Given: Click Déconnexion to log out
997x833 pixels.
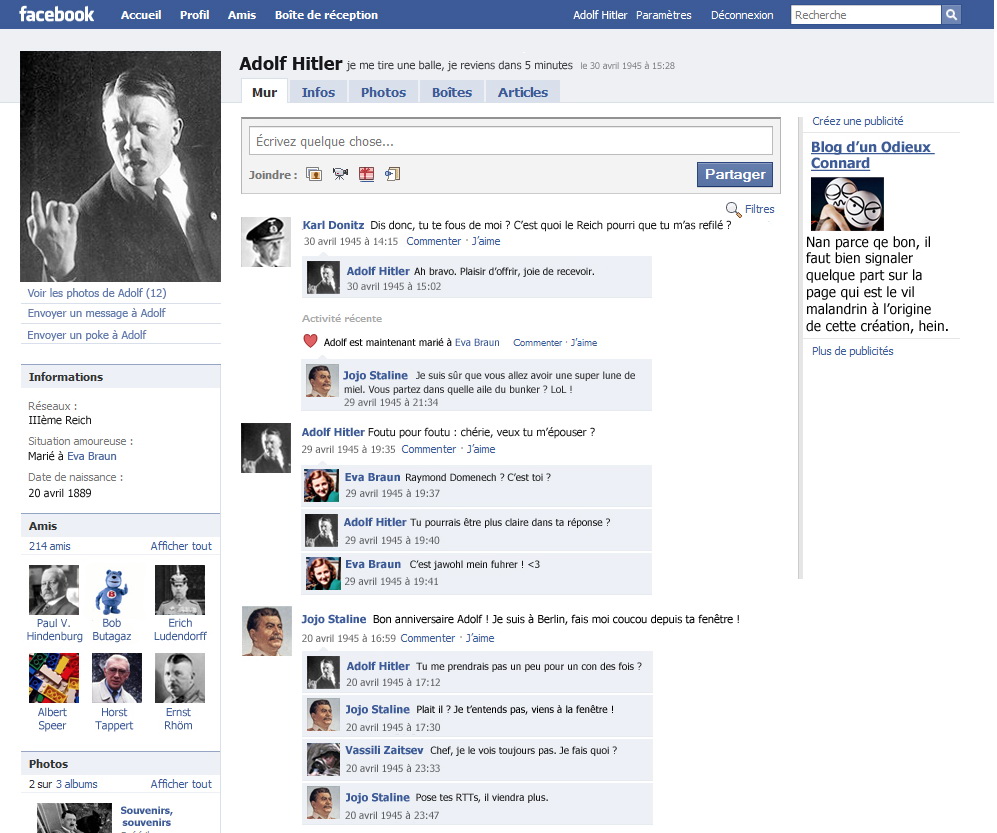Looking at the screenshot, I should (x=742, y=15).
